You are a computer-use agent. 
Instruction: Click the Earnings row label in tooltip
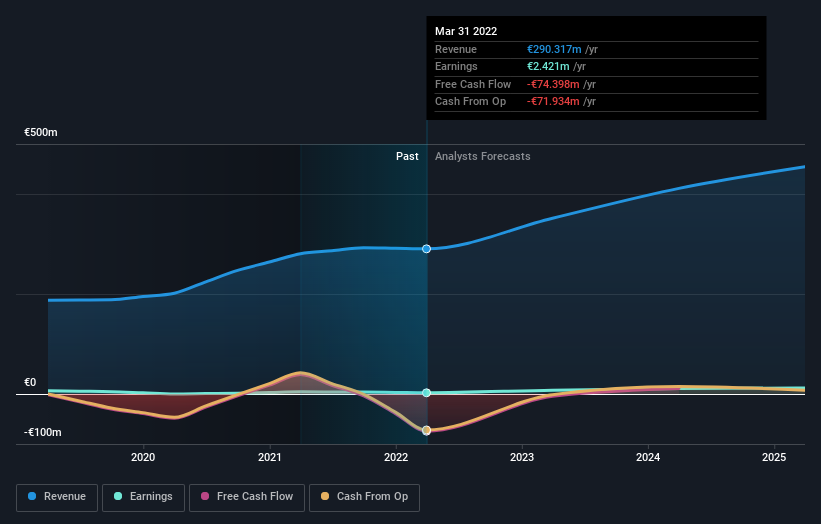tap(457, 66)
